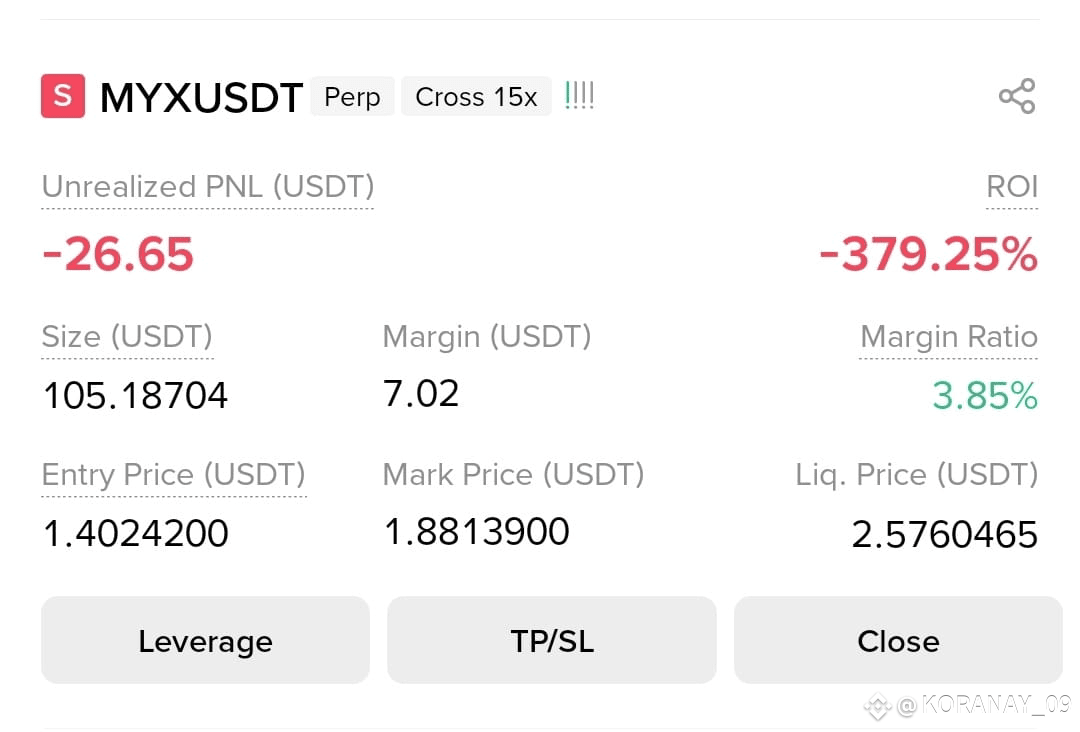Viewport: 1080px width, 732px height.
Task: Tap the 3.85% margin ratio value
Action: point(985,395)
